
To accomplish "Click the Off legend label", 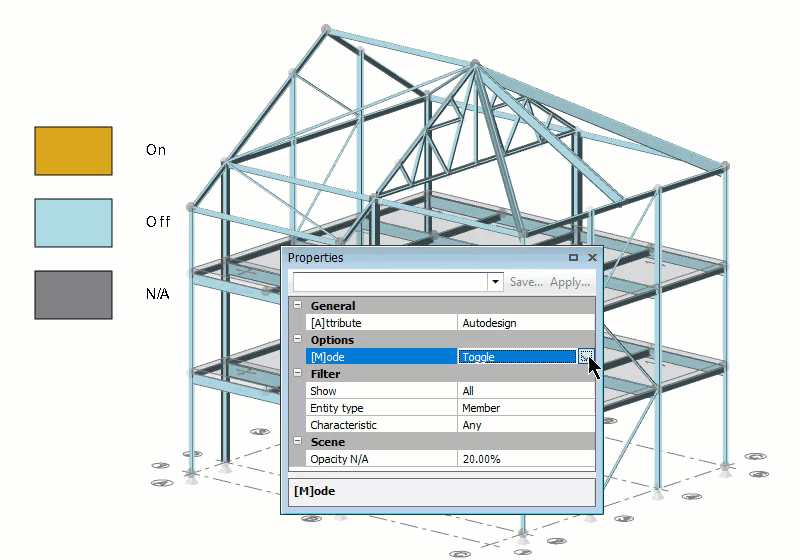I will [158, 222].
